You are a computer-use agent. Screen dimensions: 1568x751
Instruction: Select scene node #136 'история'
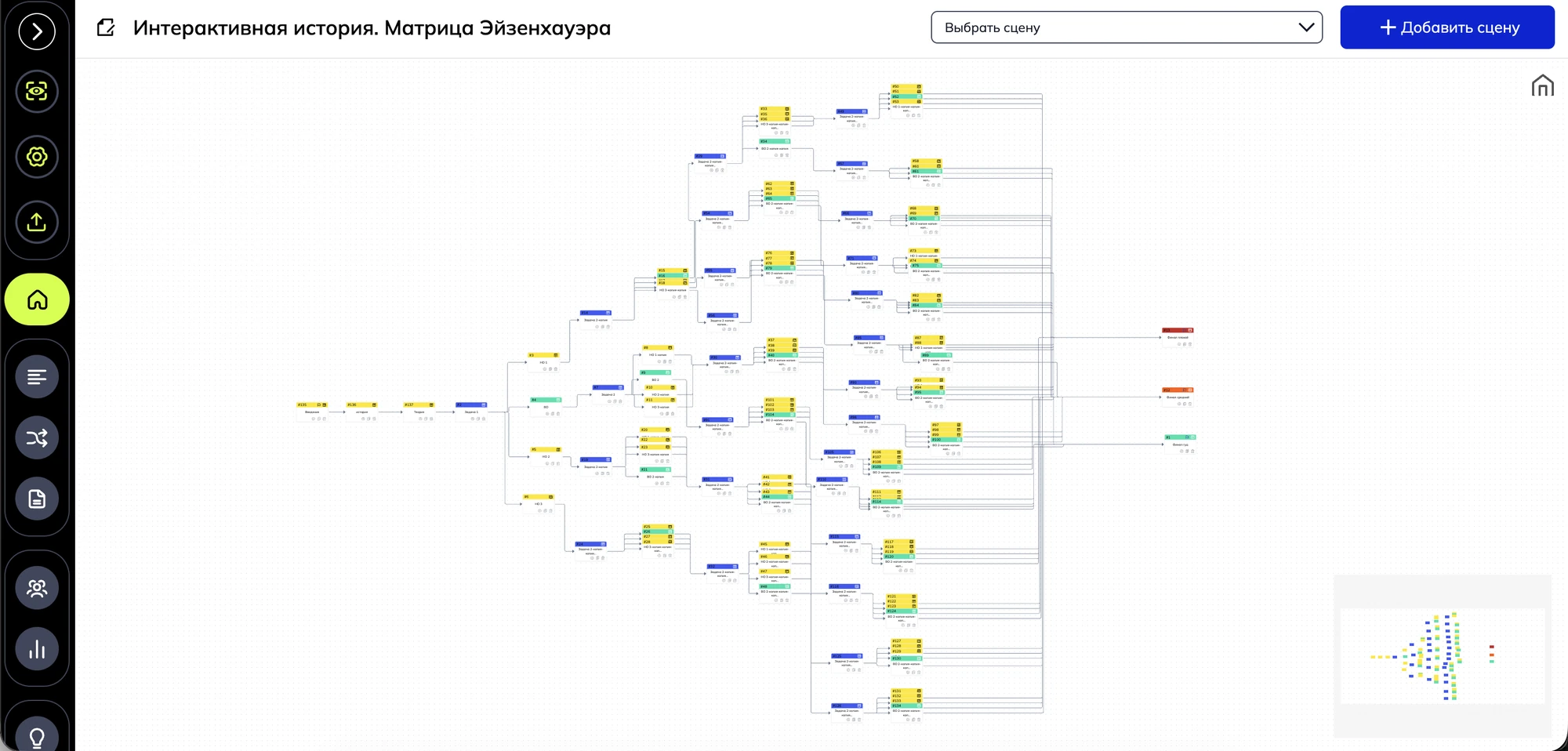tap(362, 411)
